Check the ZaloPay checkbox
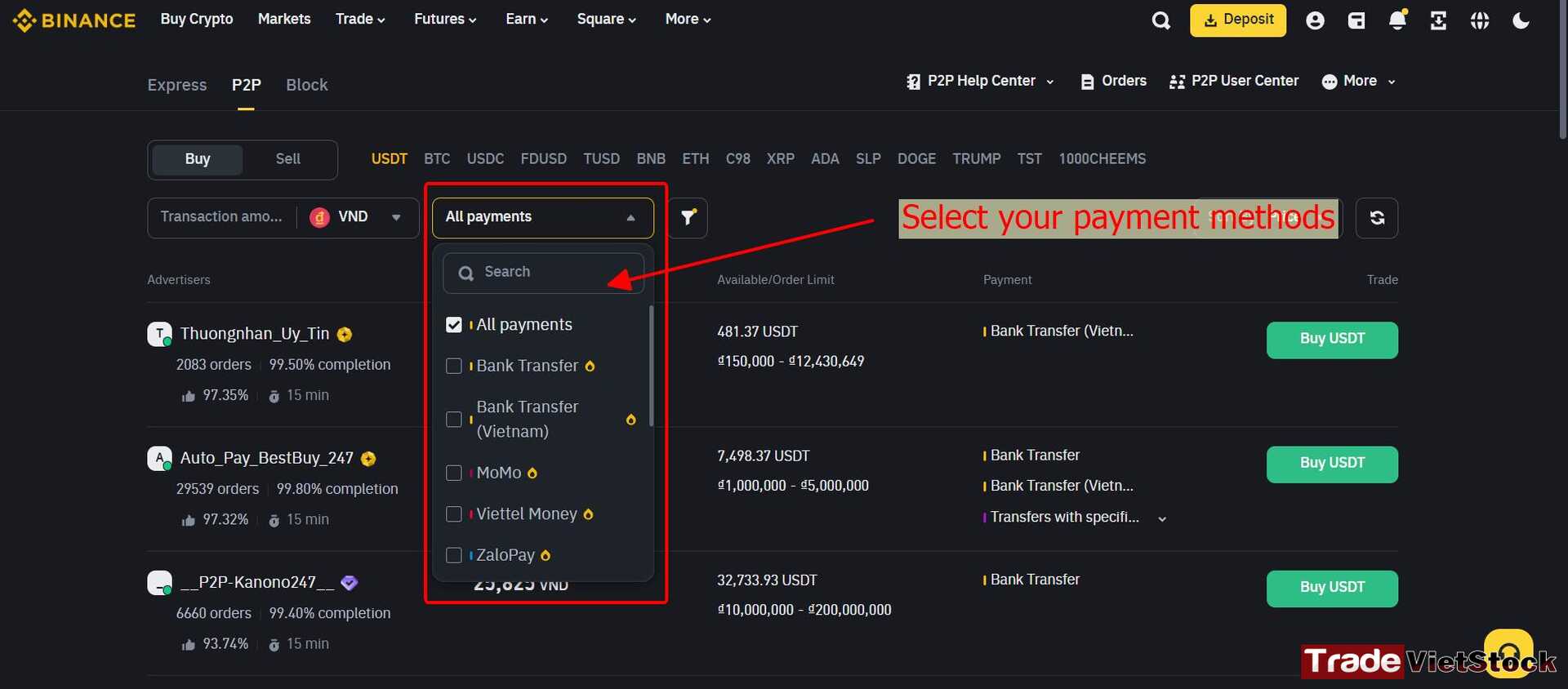The height and width of the screenshot is (689, 1568). coord(454,555)
